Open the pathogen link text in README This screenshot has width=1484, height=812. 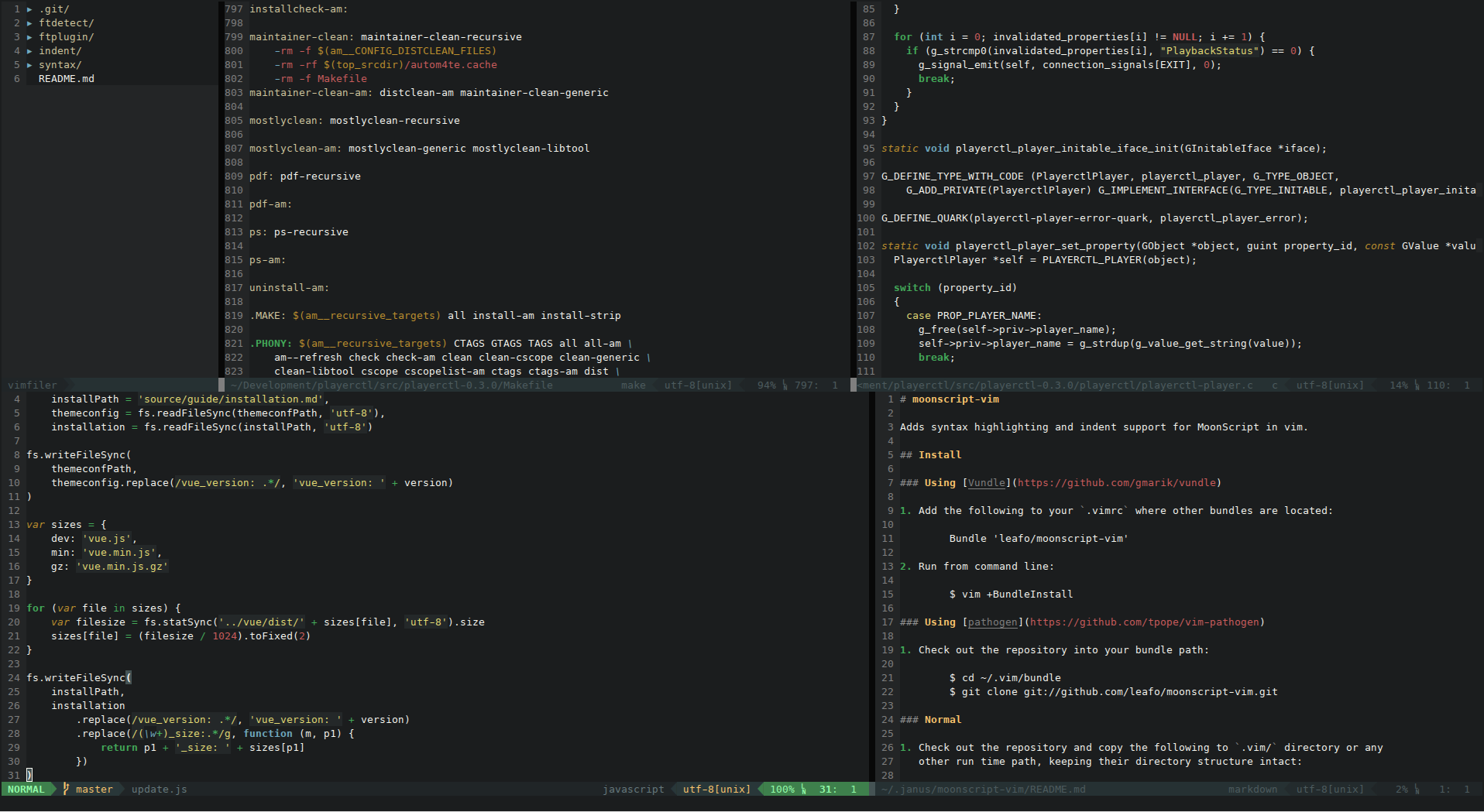(x=993, y=622)
